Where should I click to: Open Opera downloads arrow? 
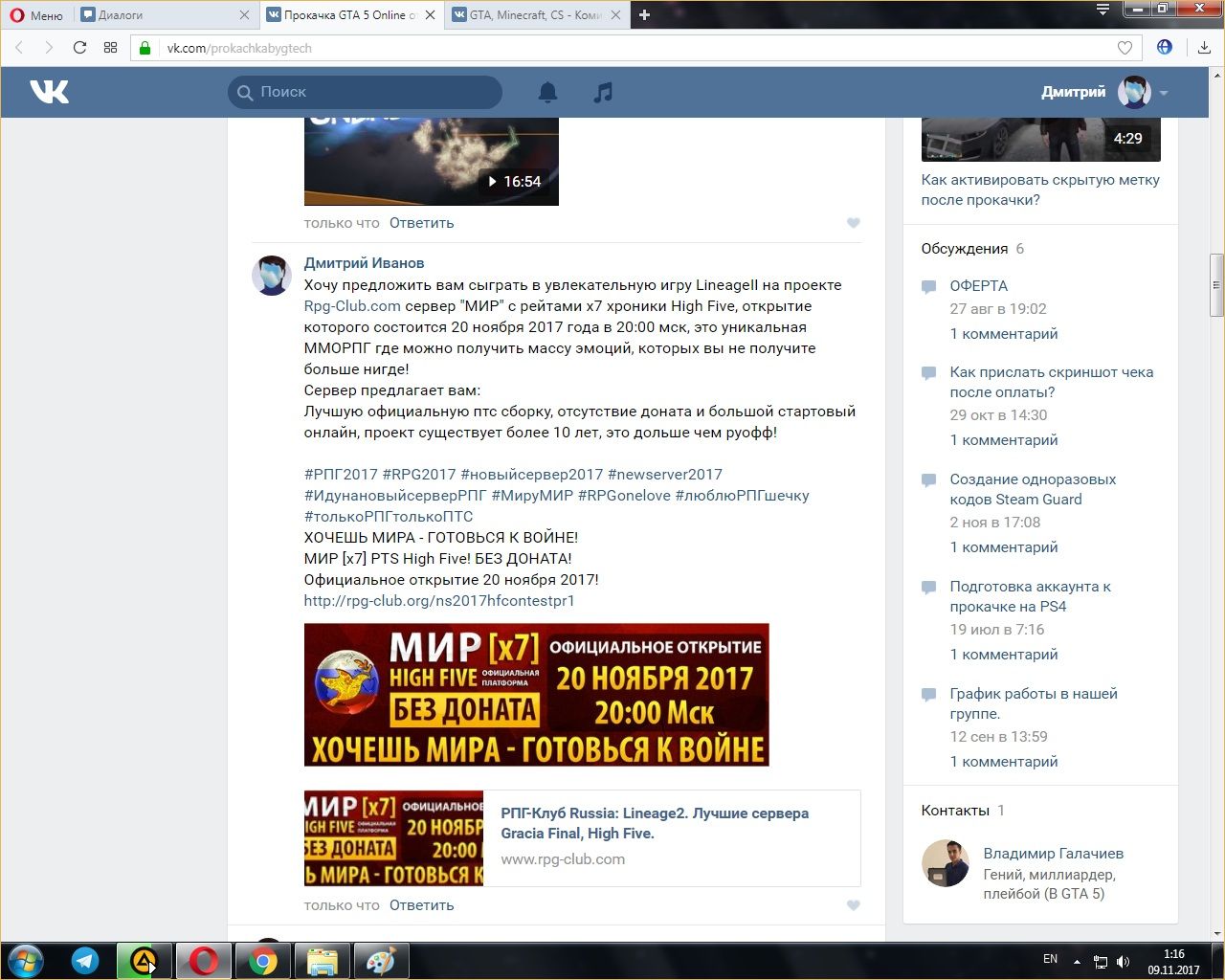pyautogui.click(x=1204, y=48)
